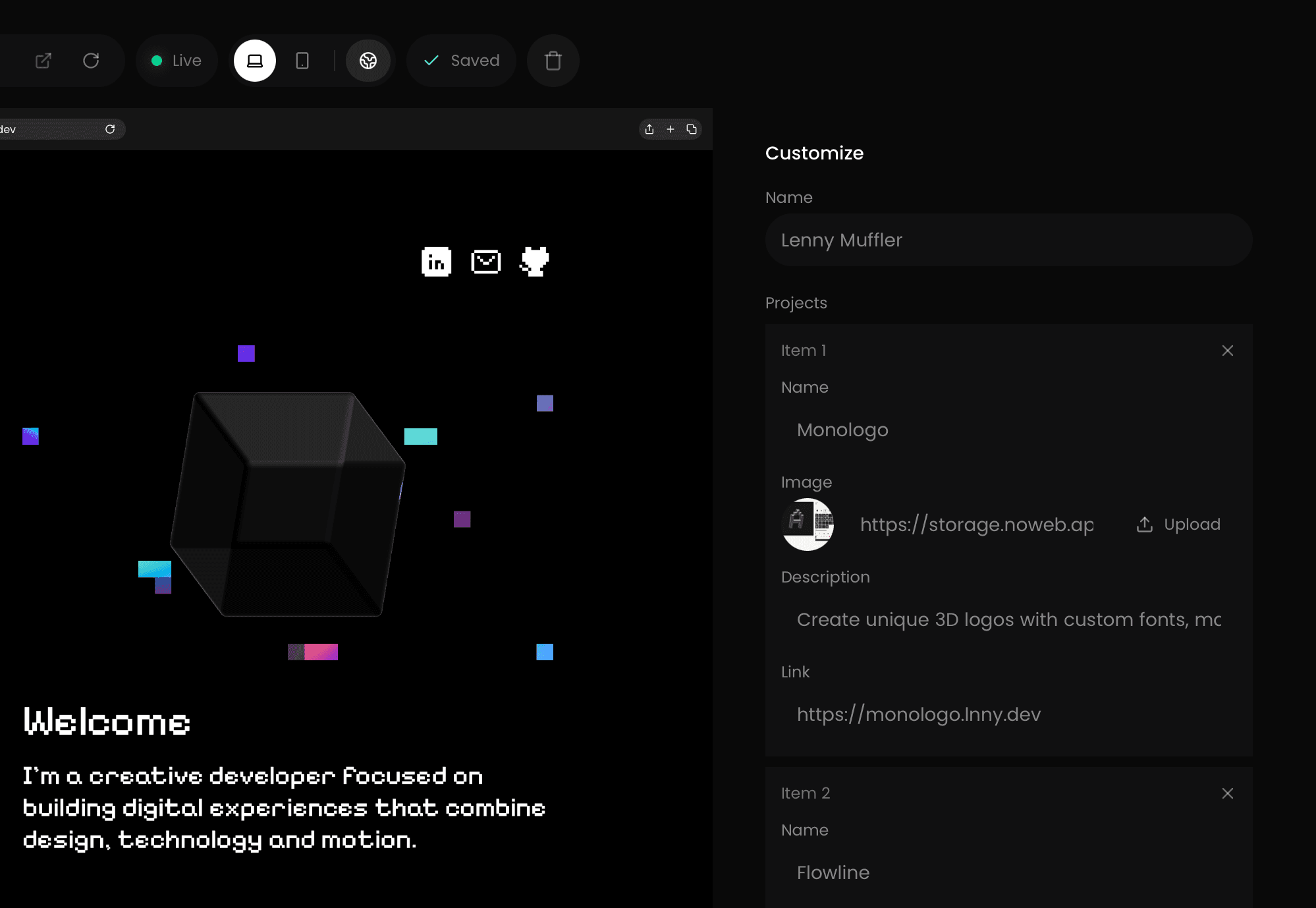Click the creative developer intro paragraph
The image size is (1316, 908).
point(284,809)
